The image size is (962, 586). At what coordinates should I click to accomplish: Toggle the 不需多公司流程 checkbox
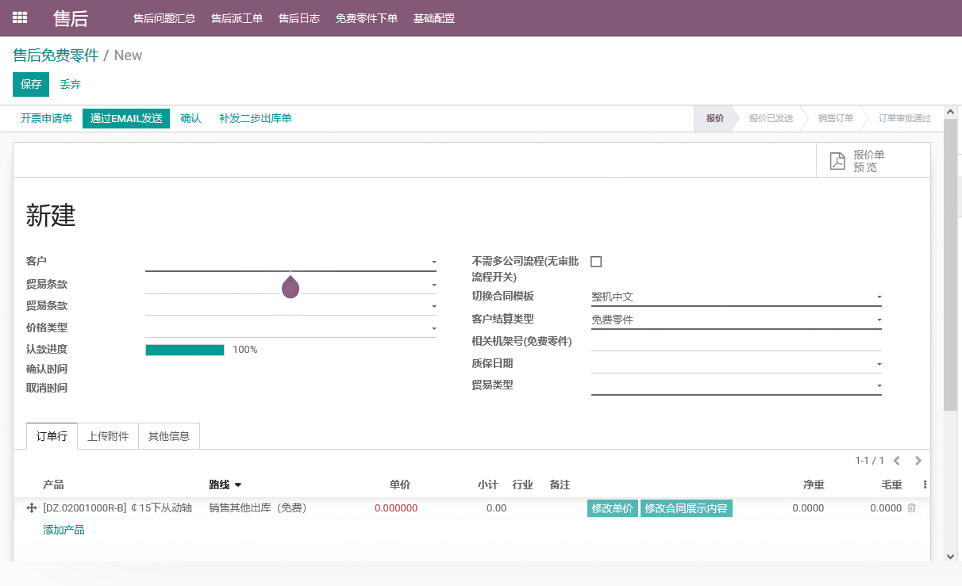pos(596,262)
